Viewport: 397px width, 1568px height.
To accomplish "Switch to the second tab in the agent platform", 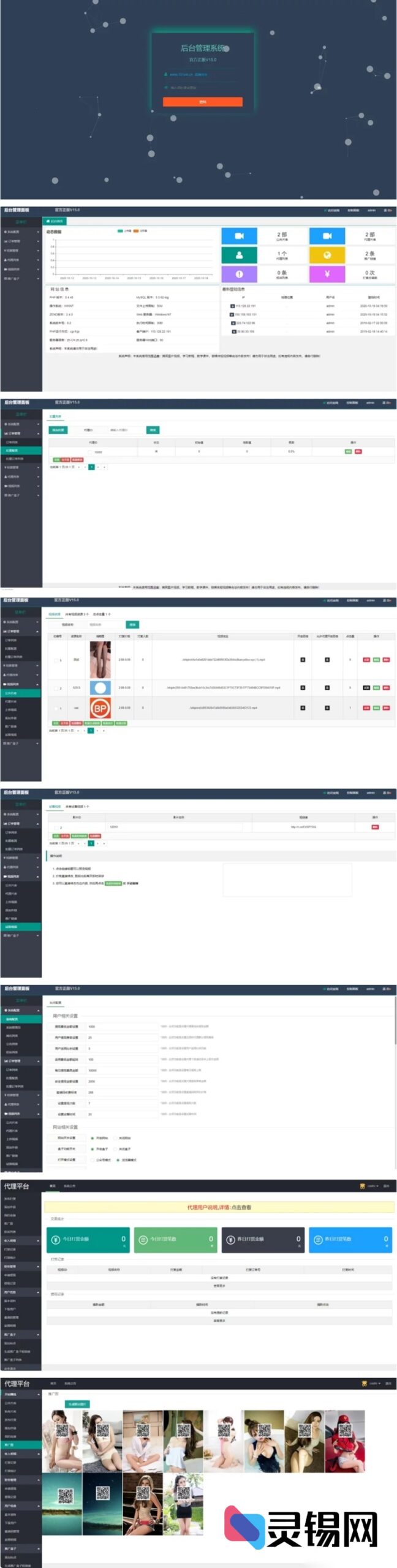I will 70,1186.
